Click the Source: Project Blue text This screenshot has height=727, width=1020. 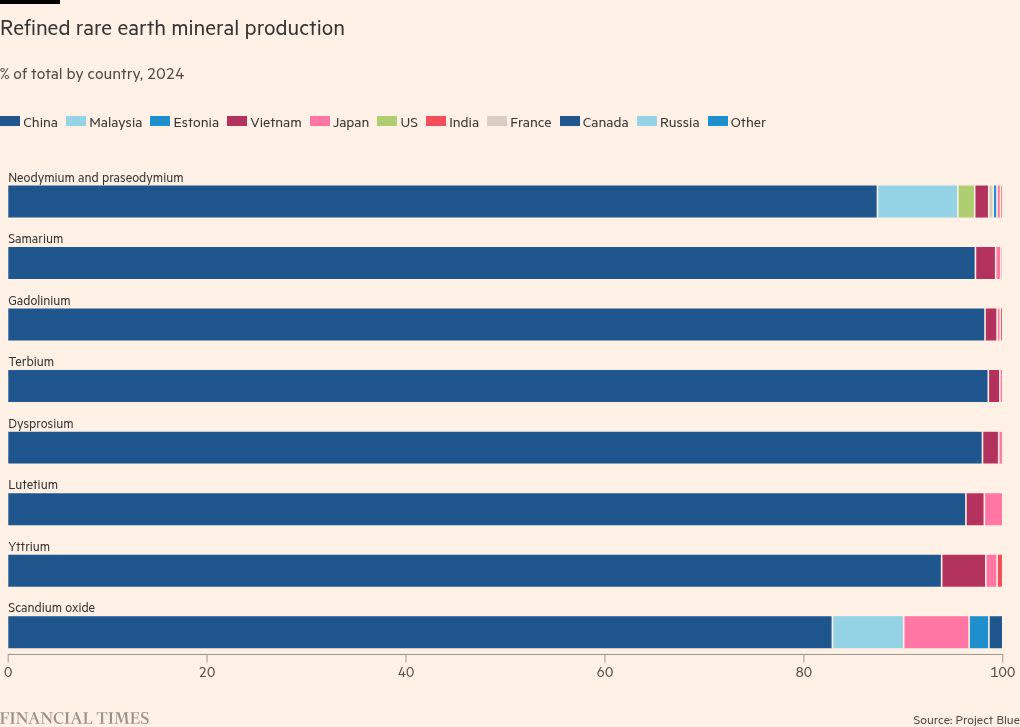coord(965,719)
